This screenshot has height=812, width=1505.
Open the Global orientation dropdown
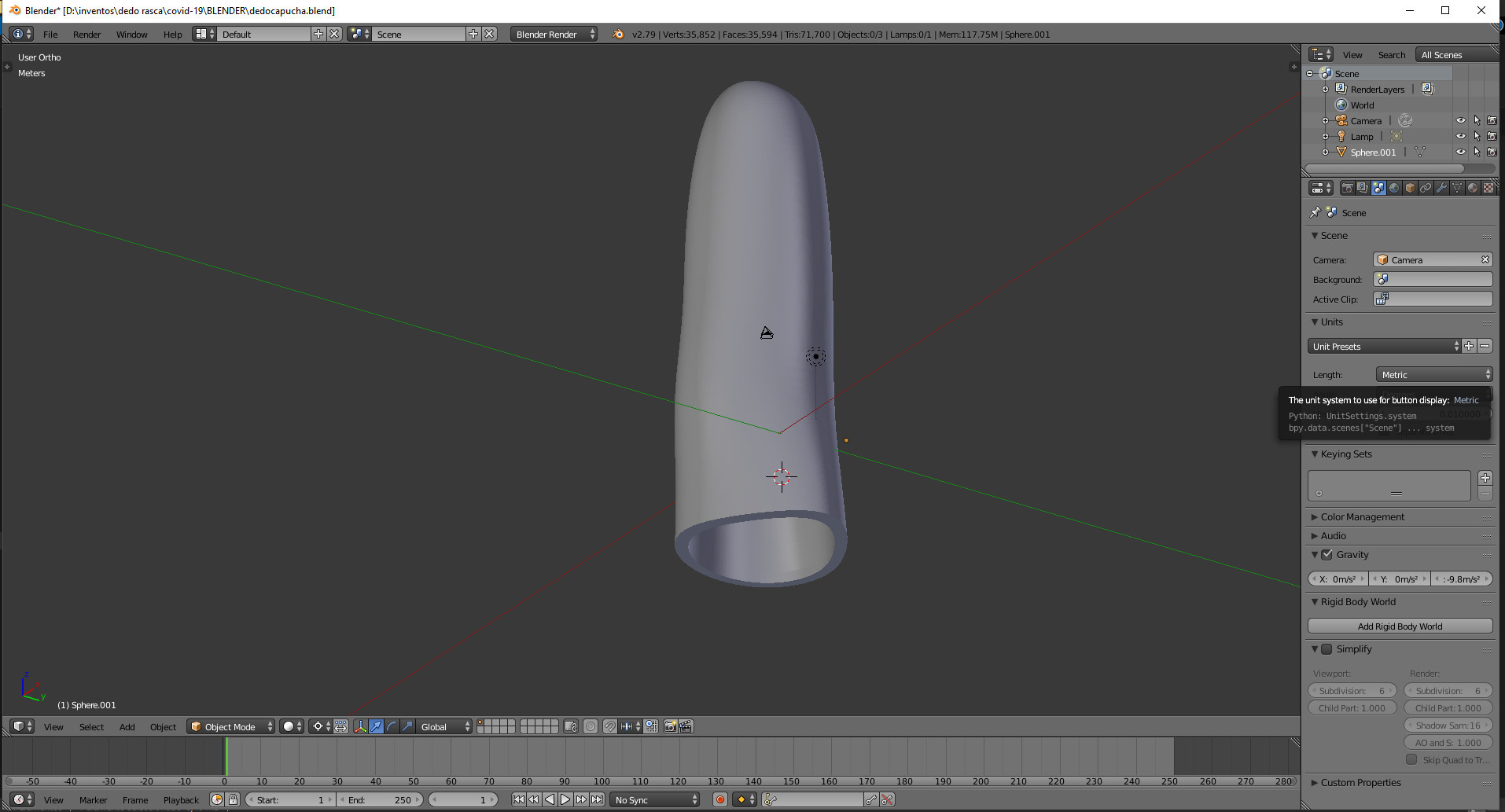(444, 726)
